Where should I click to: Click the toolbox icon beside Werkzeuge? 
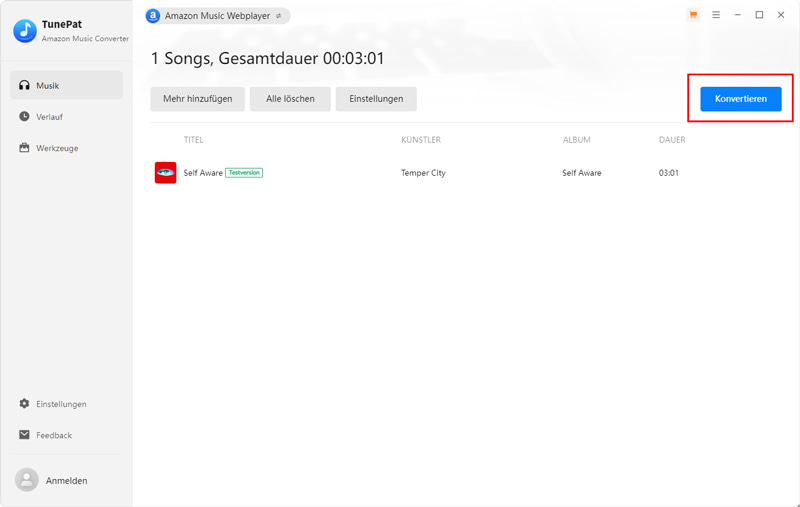pos(24,148)
